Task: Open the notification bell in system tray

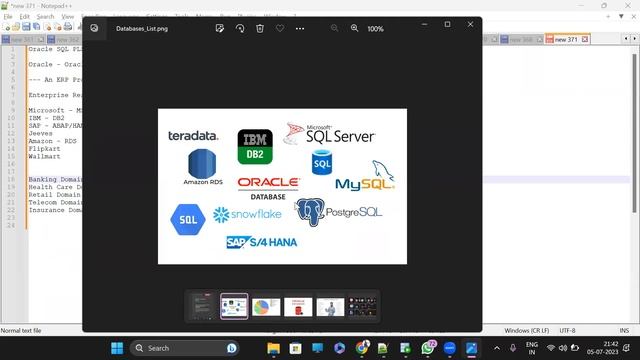Action: 627,348
